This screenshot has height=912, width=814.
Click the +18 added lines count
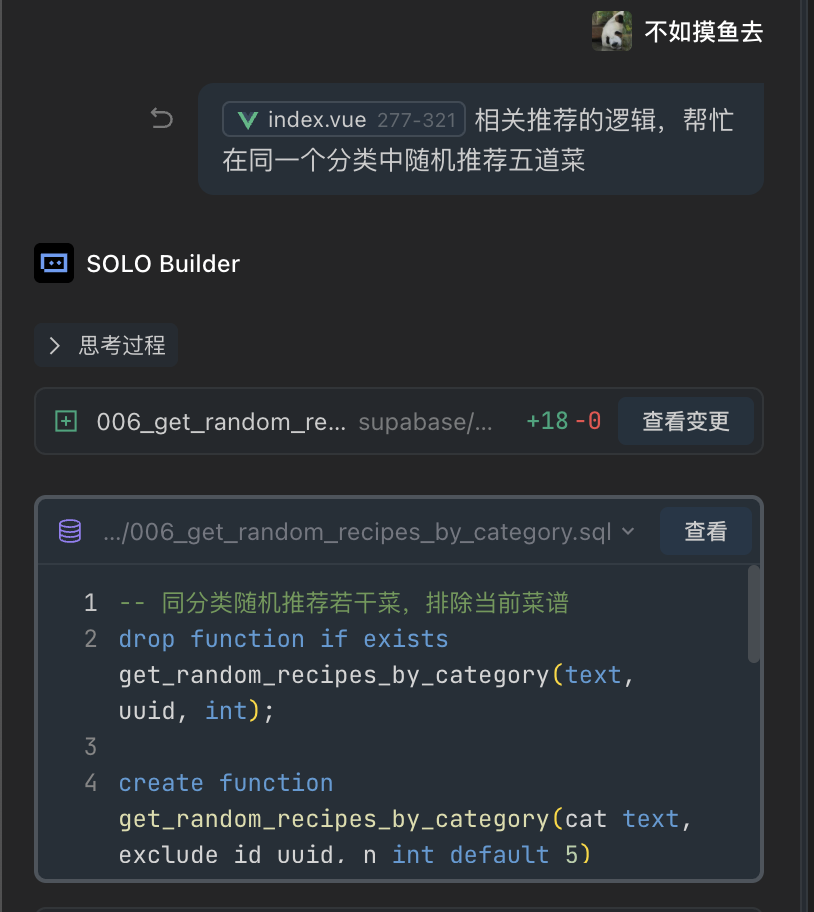tap(546, 421)
